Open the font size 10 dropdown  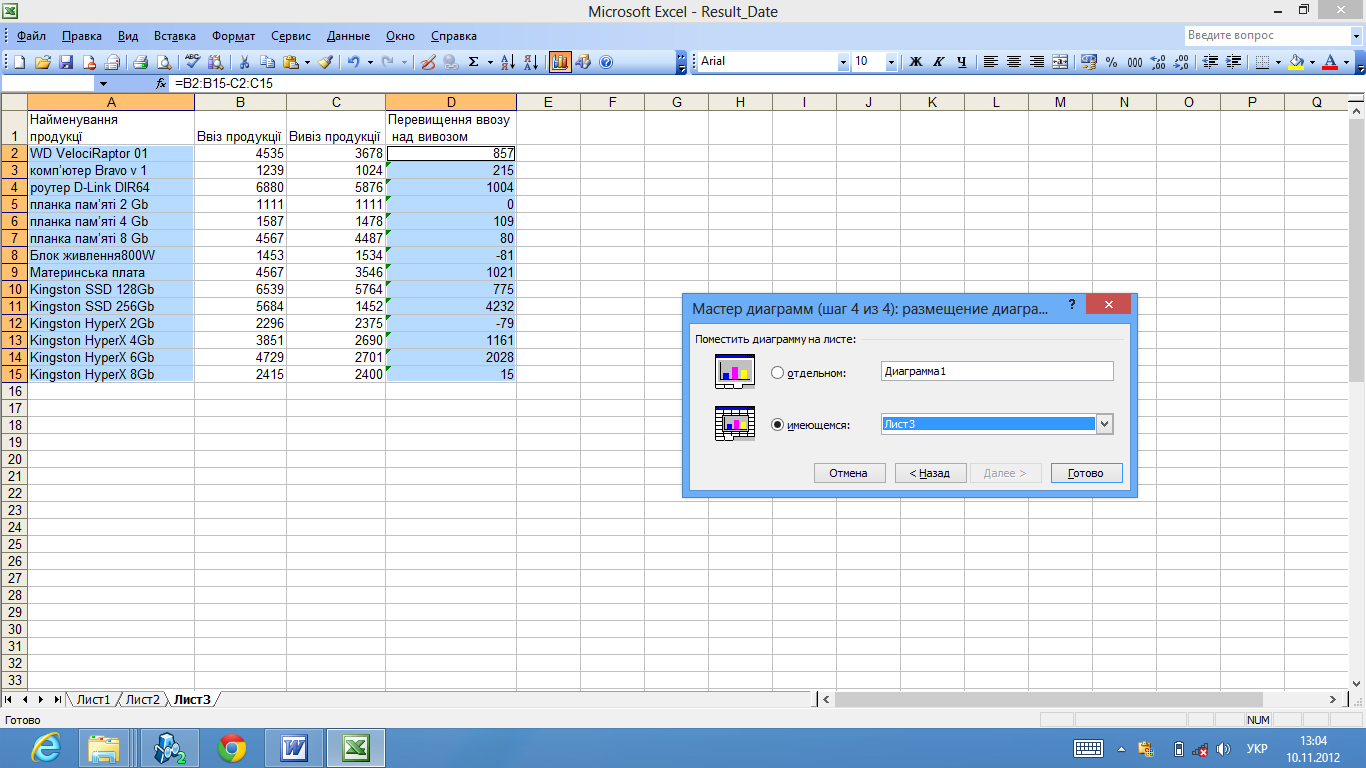click(890, 62)
